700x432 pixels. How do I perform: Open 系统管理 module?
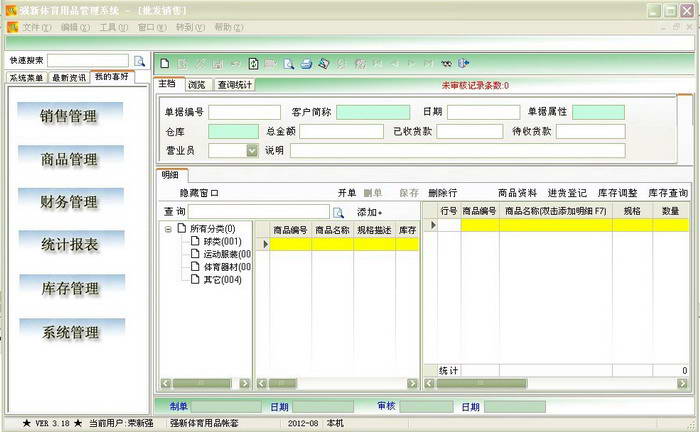tap(71, 332)
